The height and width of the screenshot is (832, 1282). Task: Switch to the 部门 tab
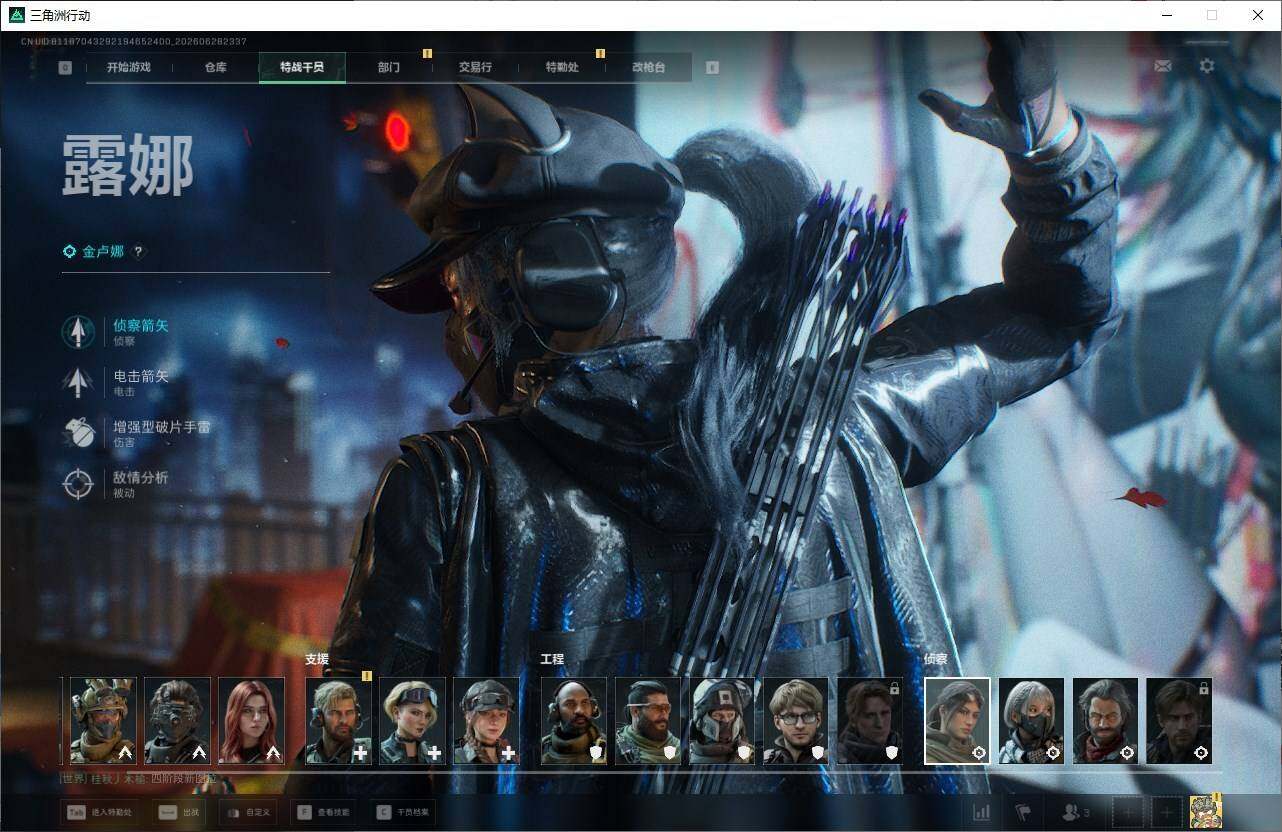pyautogui.click(x=389, y=68)
